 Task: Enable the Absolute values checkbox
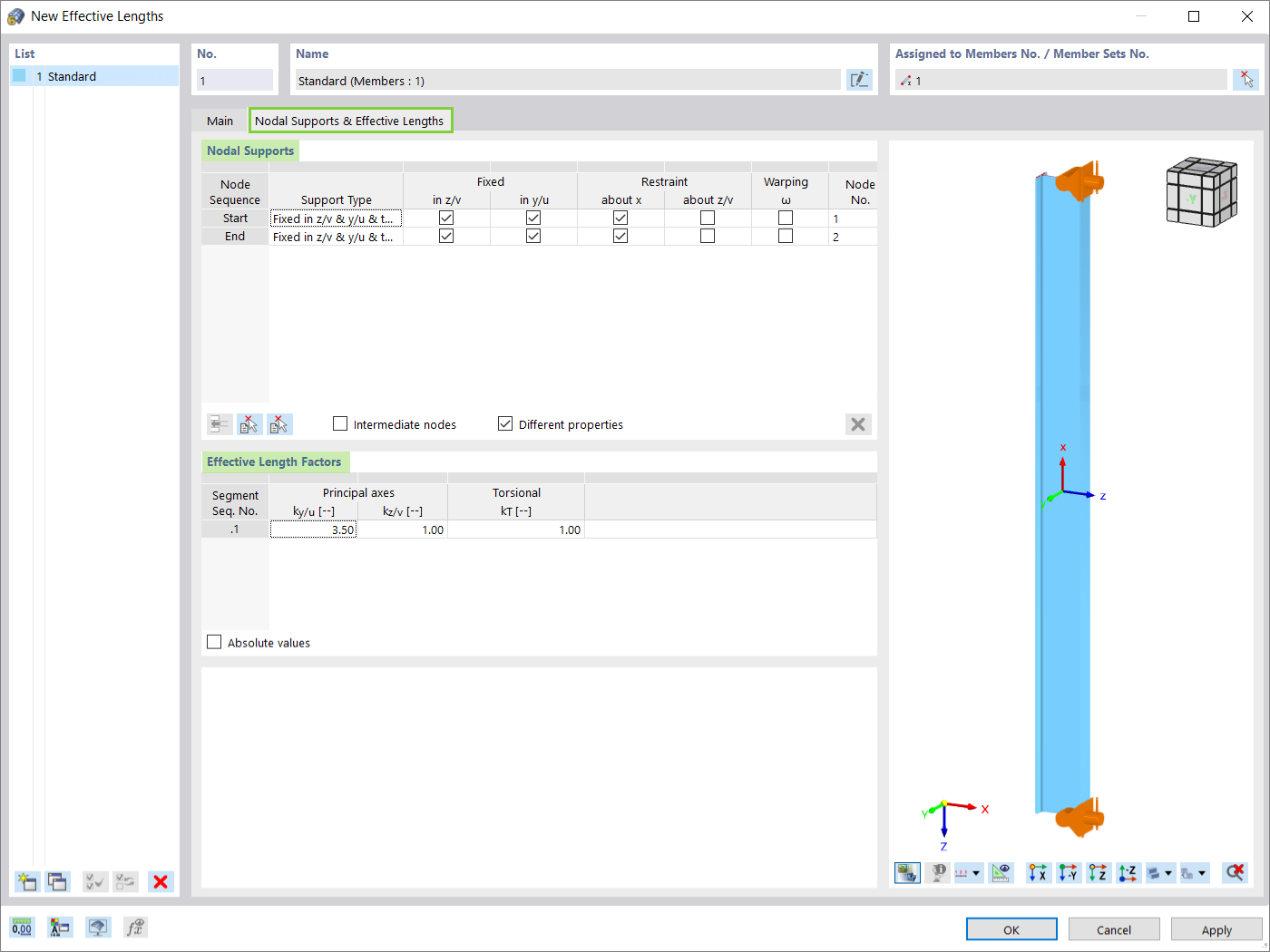tap(214, 642)
